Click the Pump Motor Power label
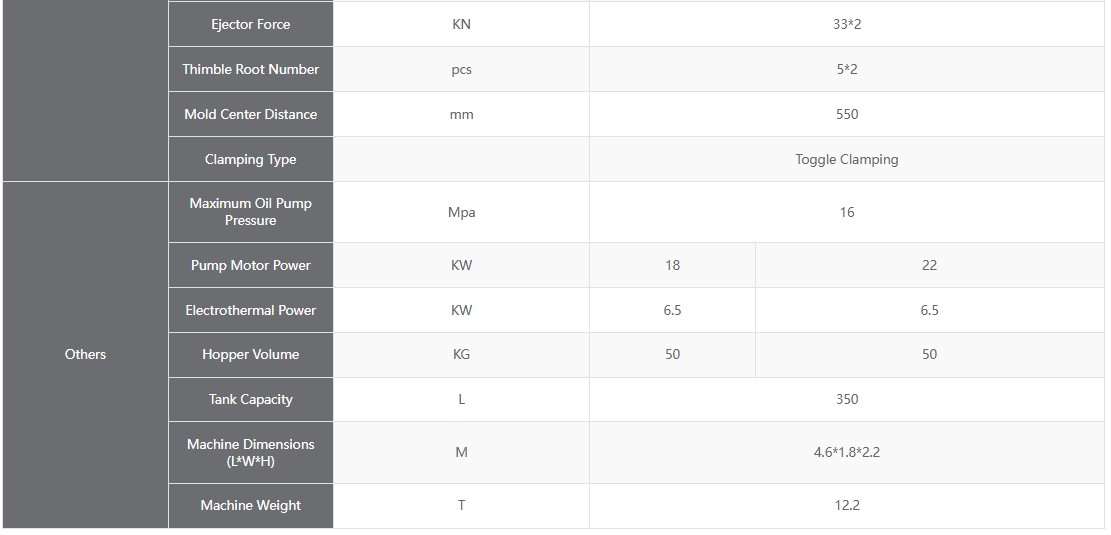Screen dimensions: 1111x535 tap(250, 265)
